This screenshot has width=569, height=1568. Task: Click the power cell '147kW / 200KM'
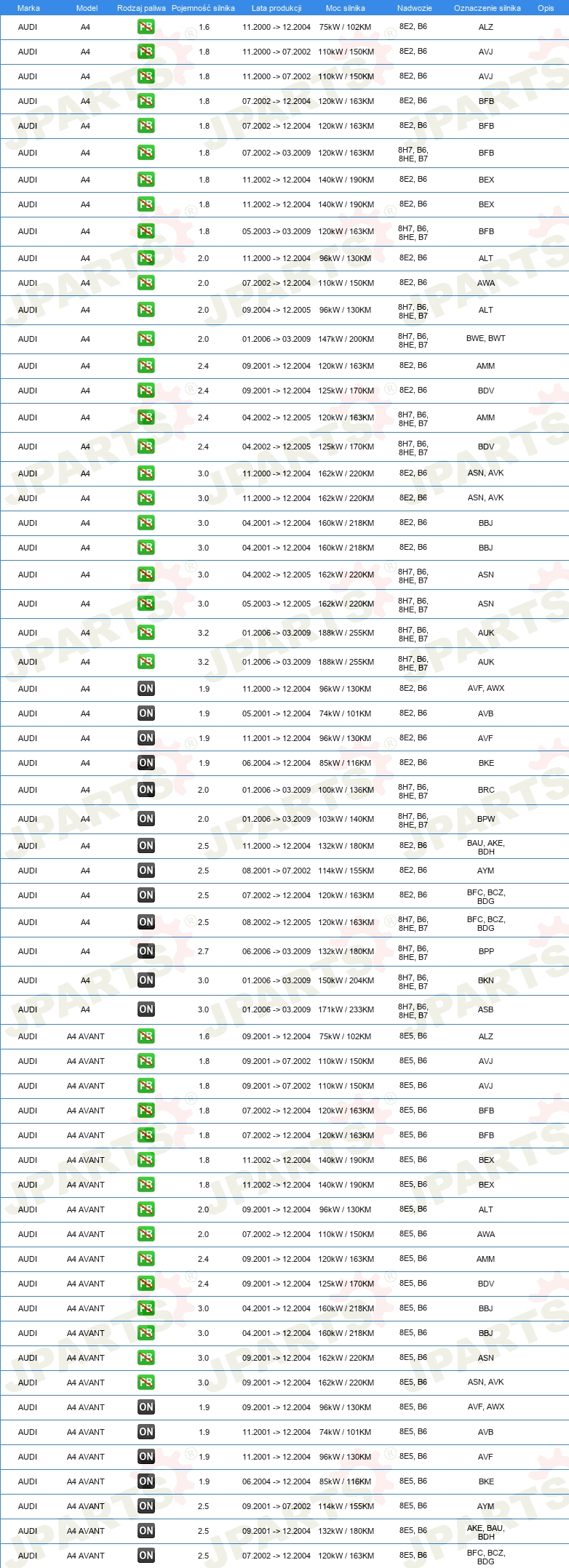[x=346, y=339]
